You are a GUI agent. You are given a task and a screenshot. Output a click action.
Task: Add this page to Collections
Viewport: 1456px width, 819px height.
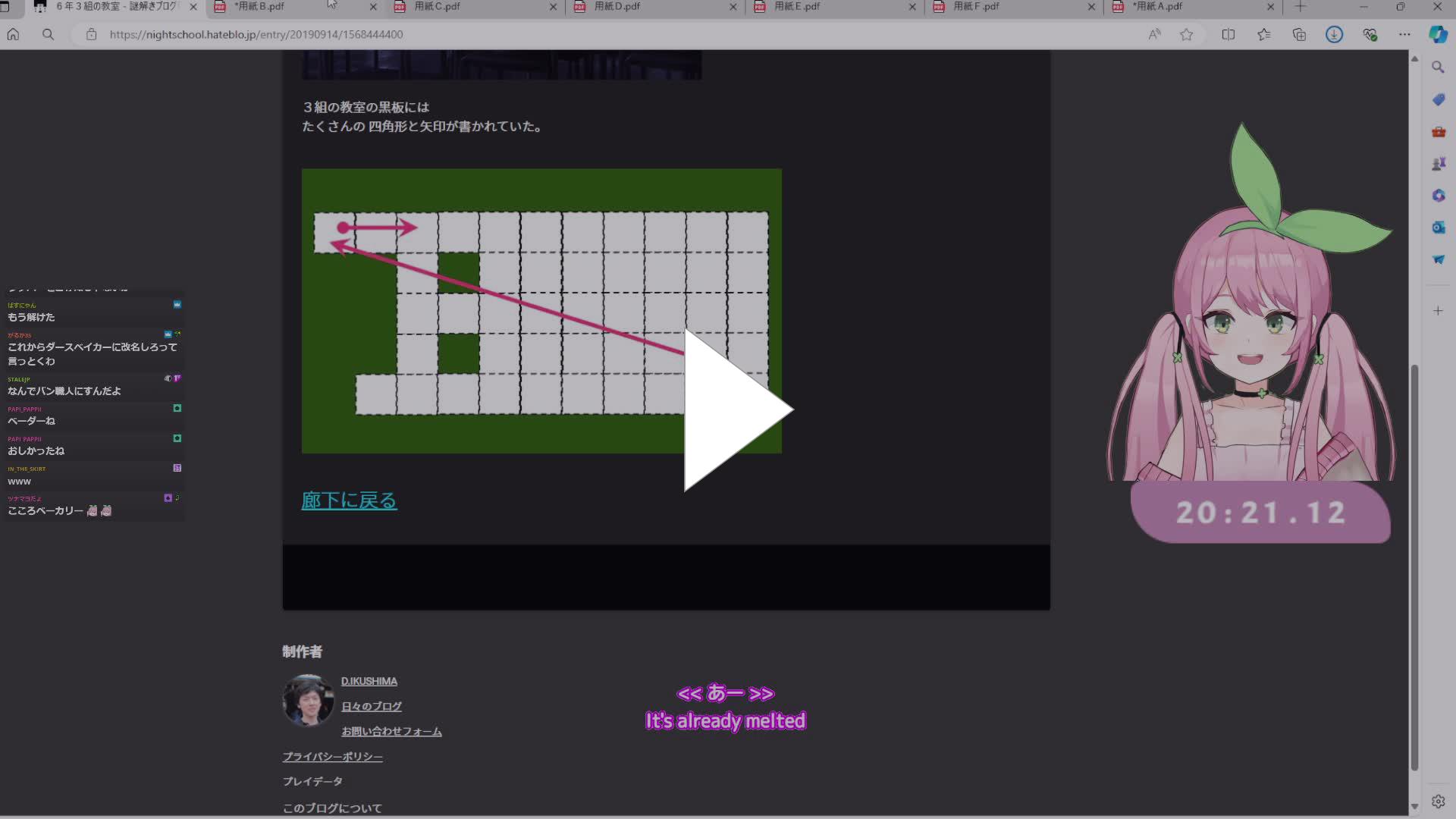tap(1300, 34)
